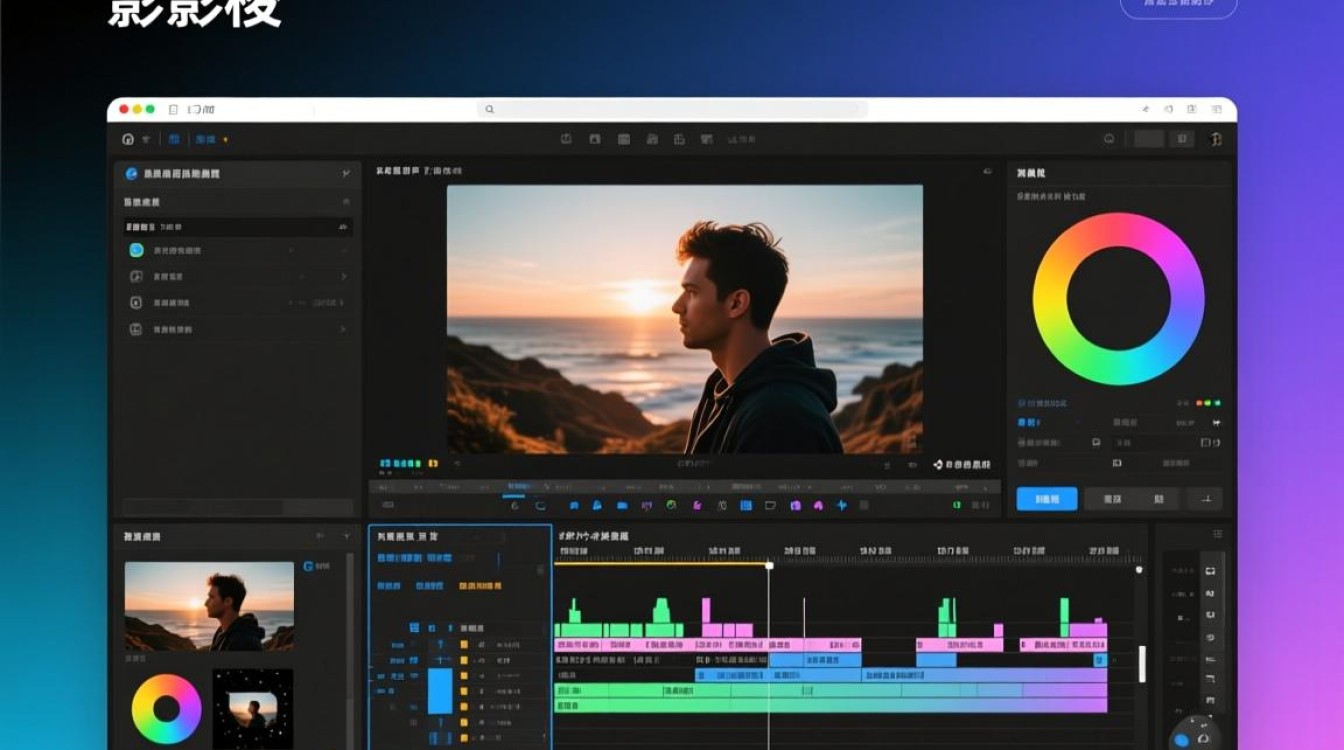Click the blue primary button below the color wheel
This screenshot has height=750, width=1344.
pyautogui.click(x=1046, y=499)
